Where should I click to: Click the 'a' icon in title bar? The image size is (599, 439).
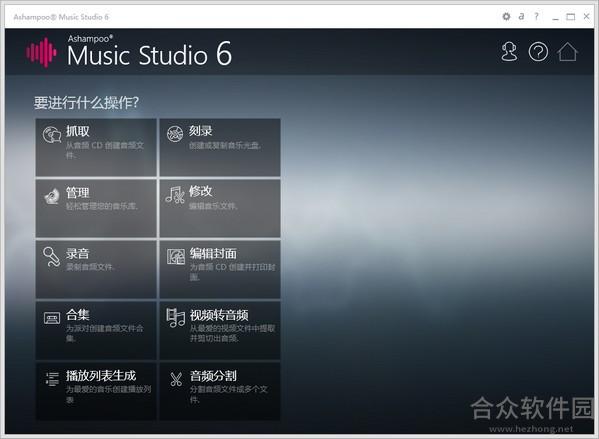(x=521, y=16)
